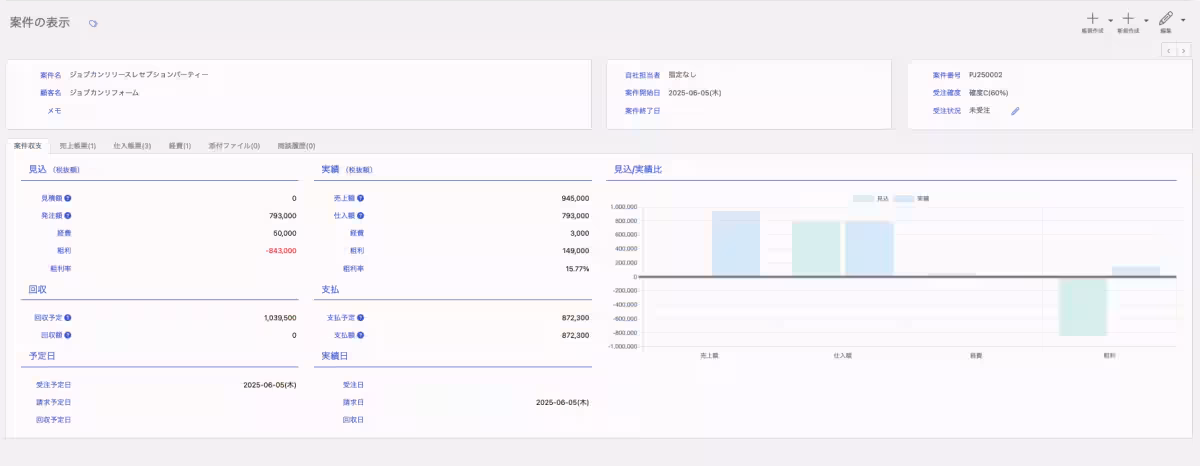
Task: Click the 149,000 実績 粗利 value
Action: [576, 250]
